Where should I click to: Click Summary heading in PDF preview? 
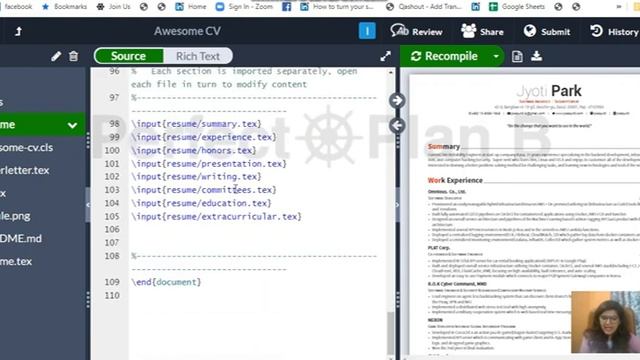pos(444,146)
